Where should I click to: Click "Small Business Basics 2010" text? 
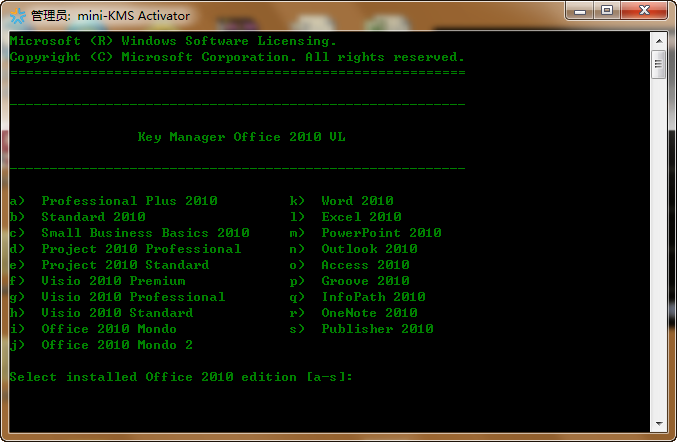pyautogui.click(x=146, y=233)
